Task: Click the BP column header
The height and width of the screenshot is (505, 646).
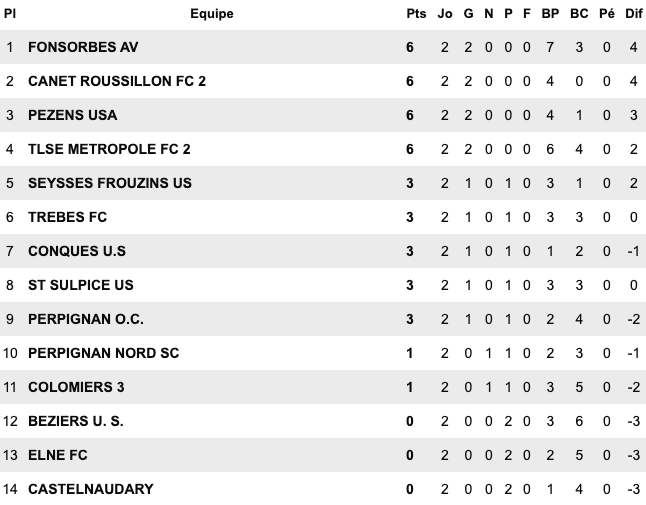Action: point(550,14)
